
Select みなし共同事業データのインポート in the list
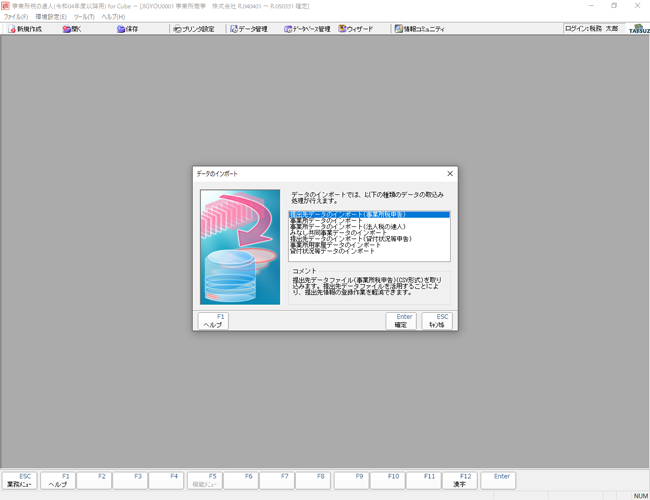pyautogui.click(x=369, y=233)
